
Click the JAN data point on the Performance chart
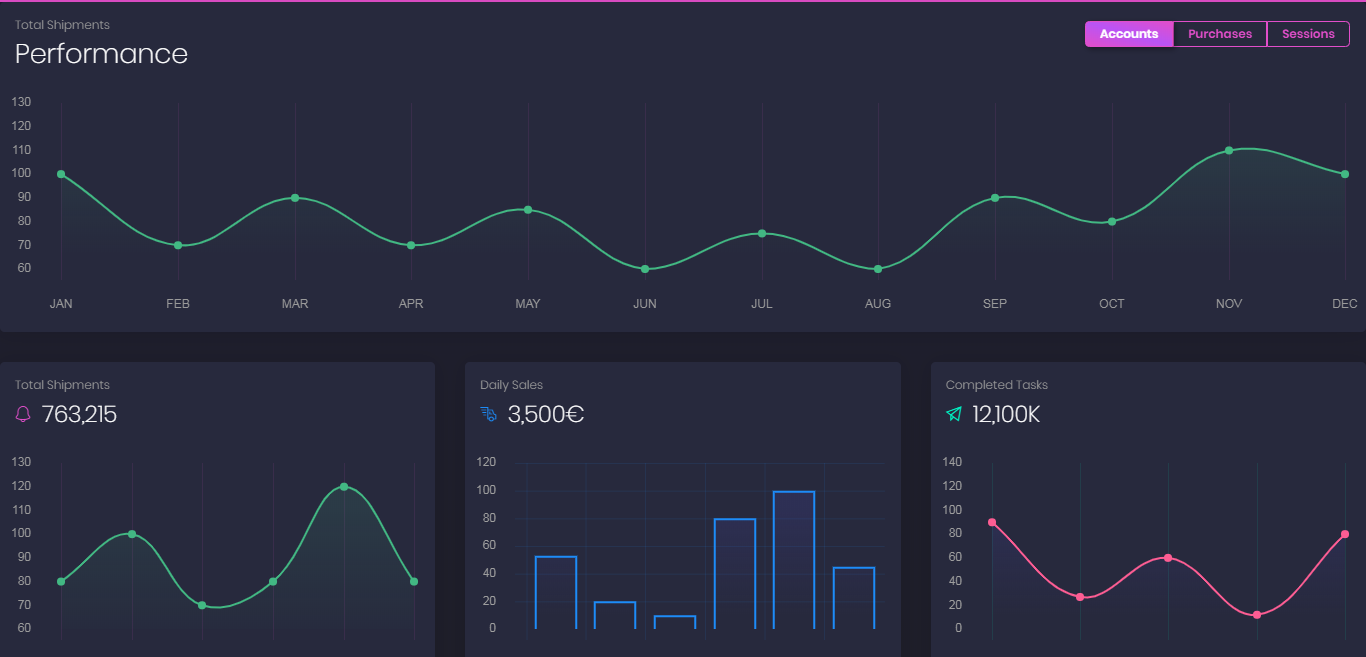(61, 174)
